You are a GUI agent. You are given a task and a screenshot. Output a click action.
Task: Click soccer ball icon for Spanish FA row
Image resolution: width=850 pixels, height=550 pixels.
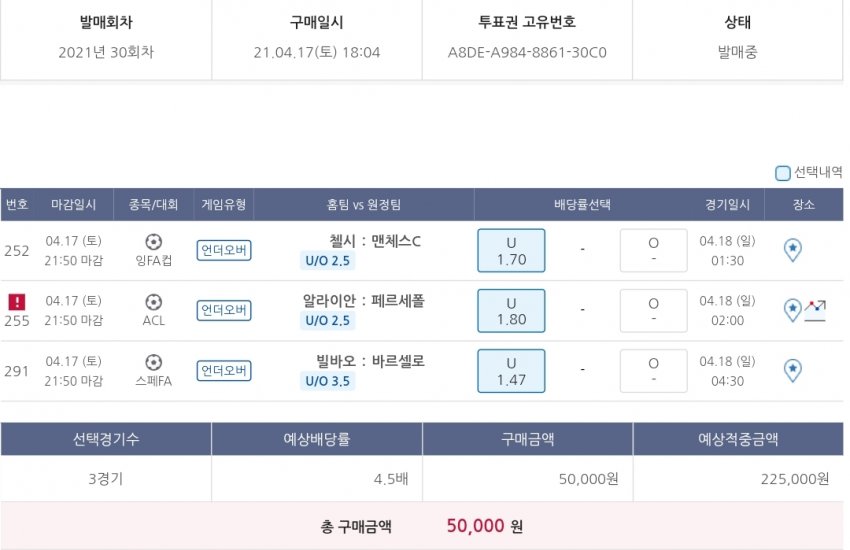(153, 362)
